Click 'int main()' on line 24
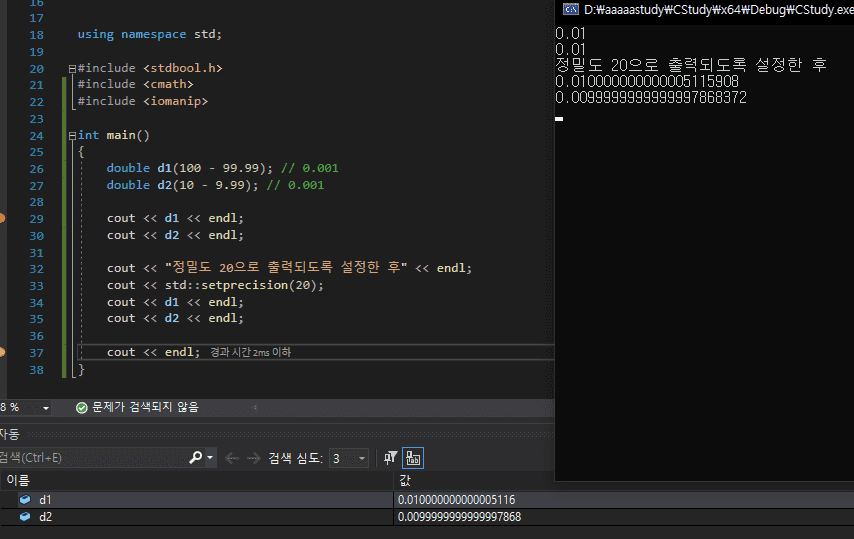This screenshot has width=854, height=539. coord(113,135)
